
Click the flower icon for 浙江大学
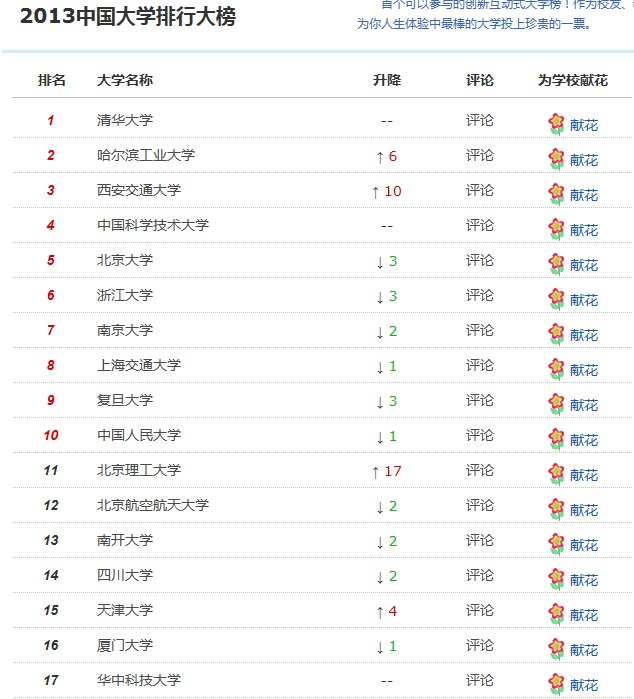556,299
